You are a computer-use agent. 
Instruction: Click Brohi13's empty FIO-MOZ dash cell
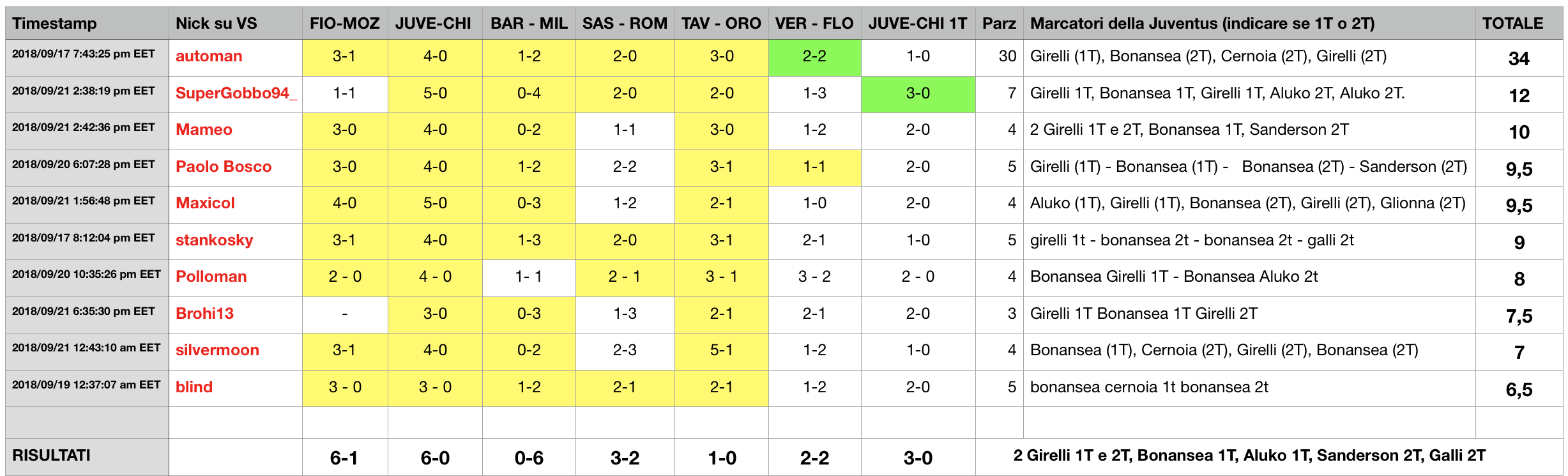pos(344,314)
